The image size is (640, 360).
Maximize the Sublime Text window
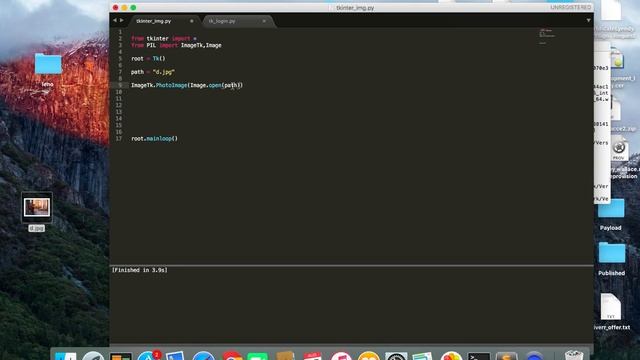tap(133, 7)
